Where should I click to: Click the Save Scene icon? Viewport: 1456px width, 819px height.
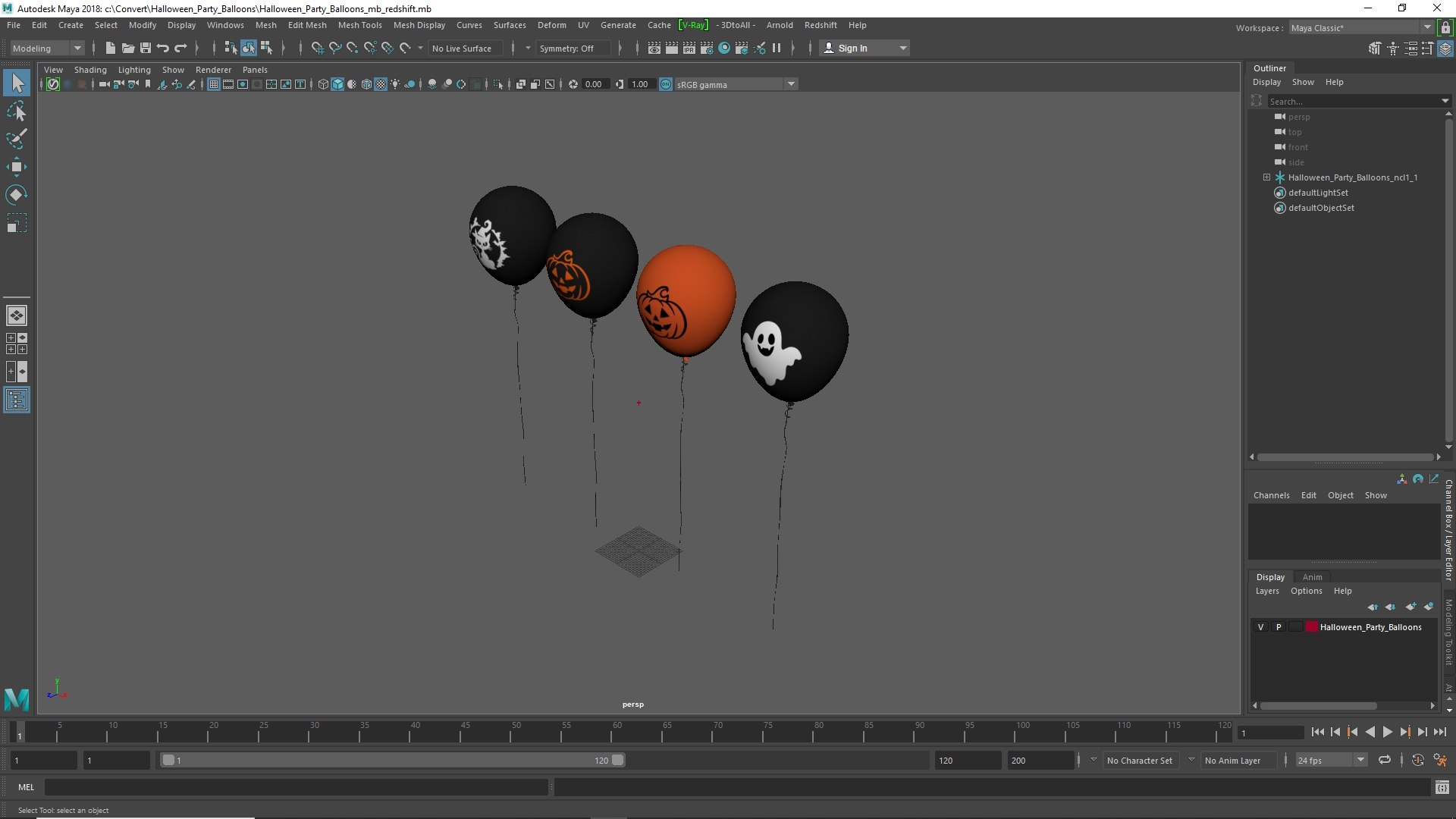146,48
